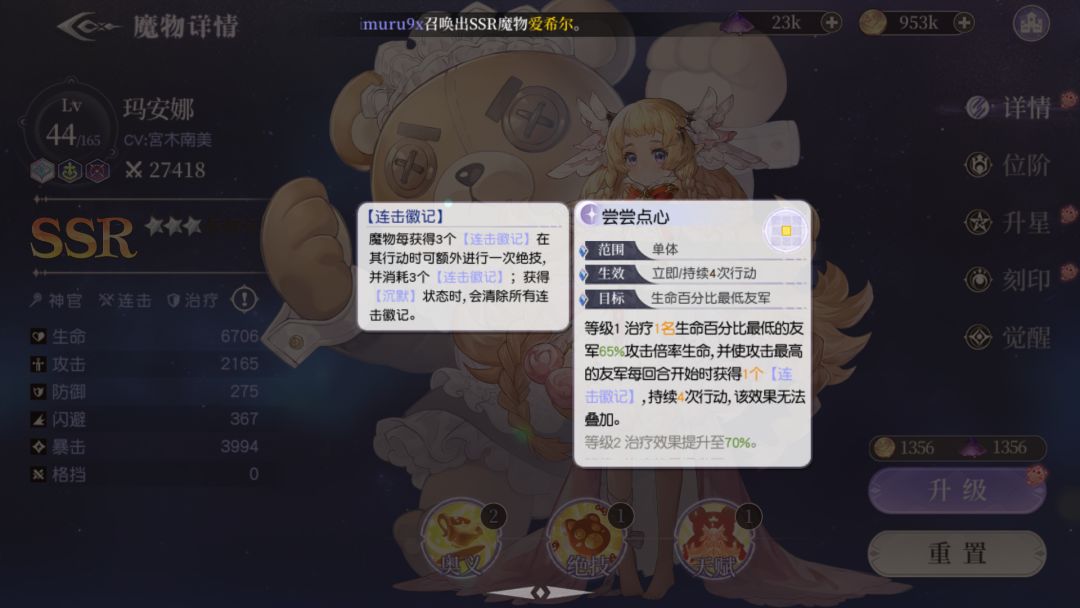This screenshot has height=608, width=1080.
Task: Open the 升星 star-up tab
Action: pos(1009,222)
